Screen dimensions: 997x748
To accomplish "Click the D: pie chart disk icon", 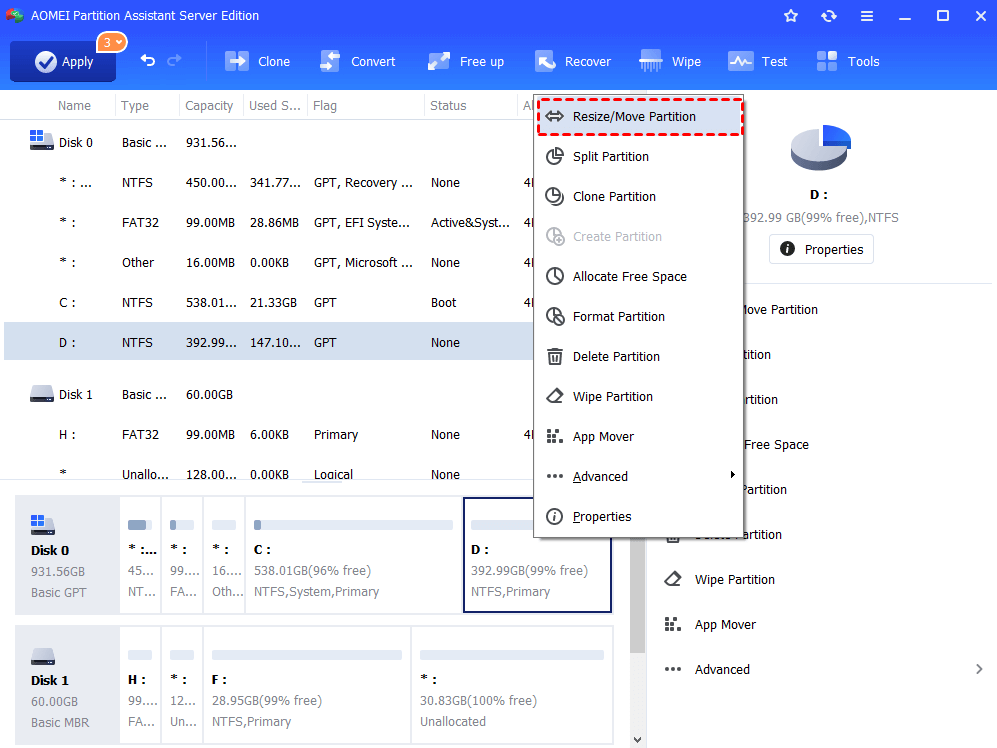I will (x=820, y=147).
